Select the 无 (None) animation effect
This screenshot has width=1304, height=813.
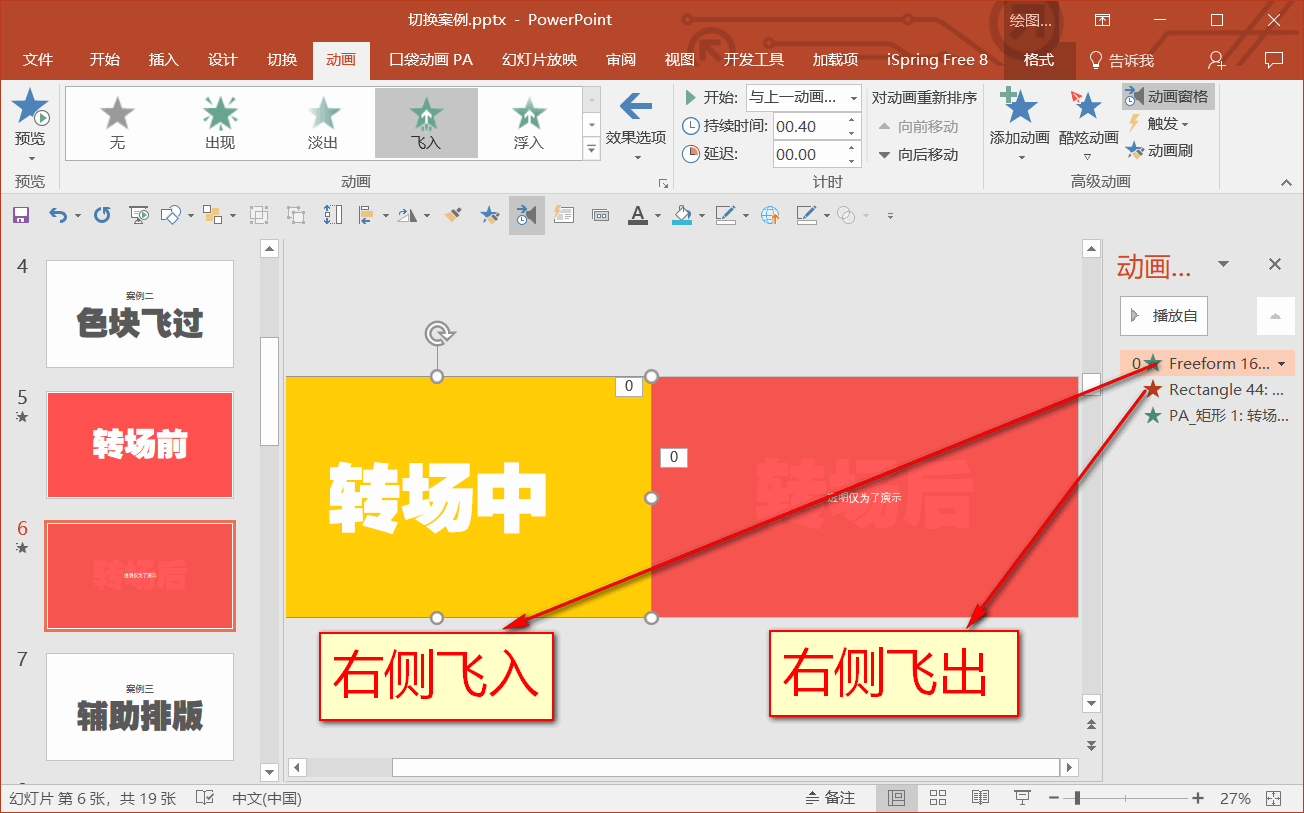point(117,123)
